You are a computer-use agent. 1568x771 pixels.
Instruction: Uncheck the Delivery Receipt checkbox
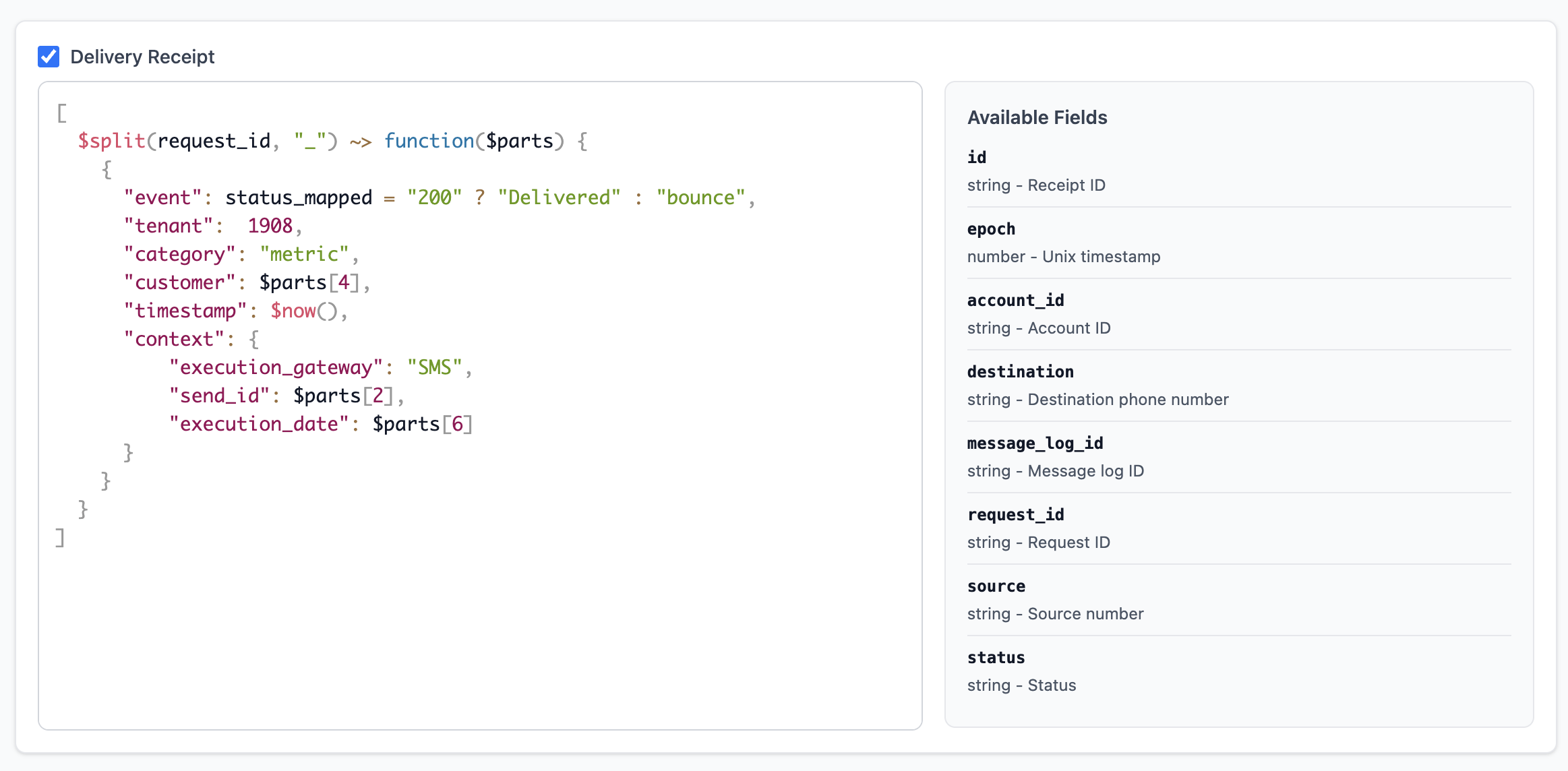click(49, 57)
